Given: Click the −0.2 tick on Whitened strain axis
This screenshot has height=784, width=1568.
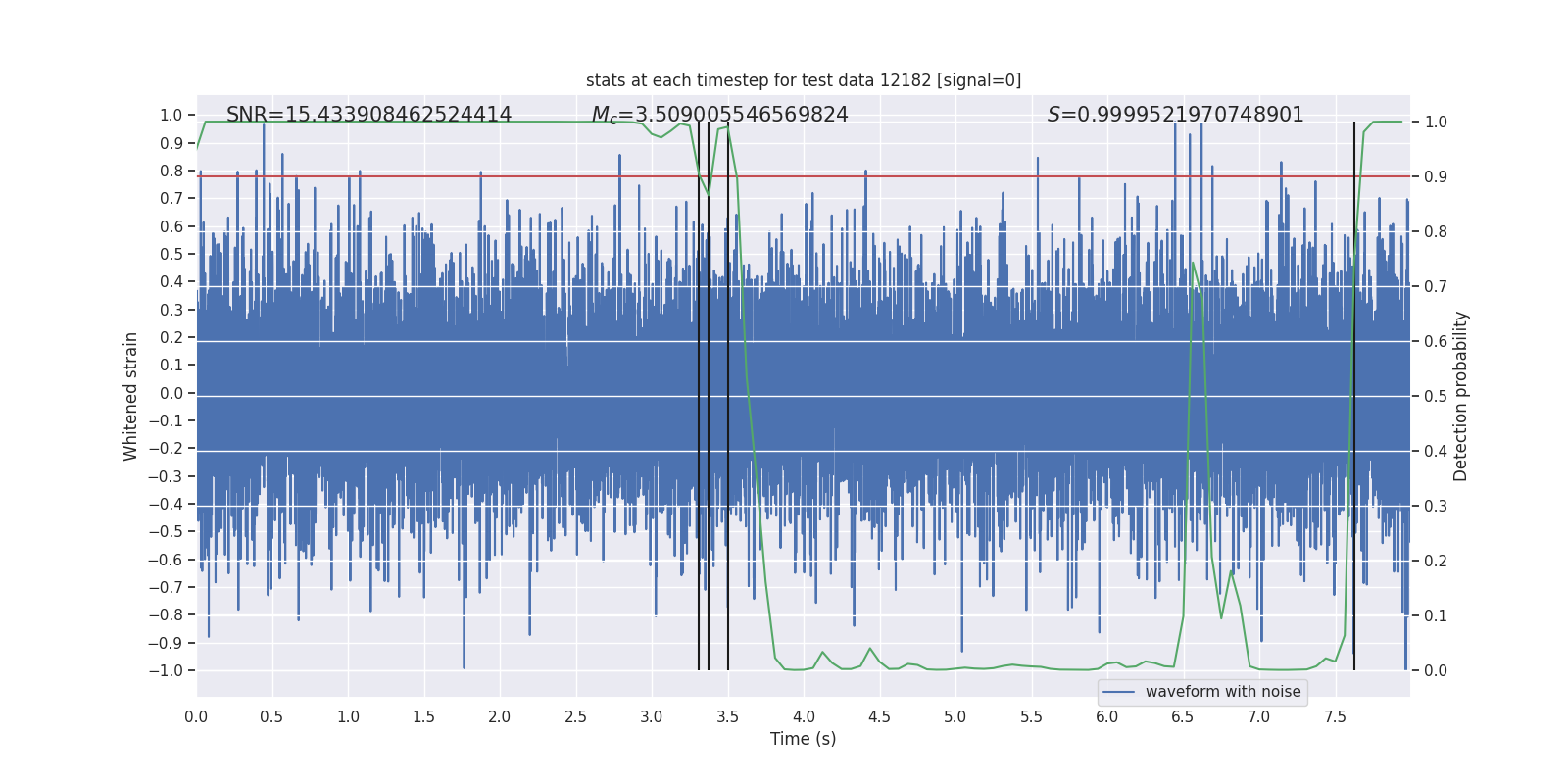Looking at the screenshot, I should (x=166, y=449).
